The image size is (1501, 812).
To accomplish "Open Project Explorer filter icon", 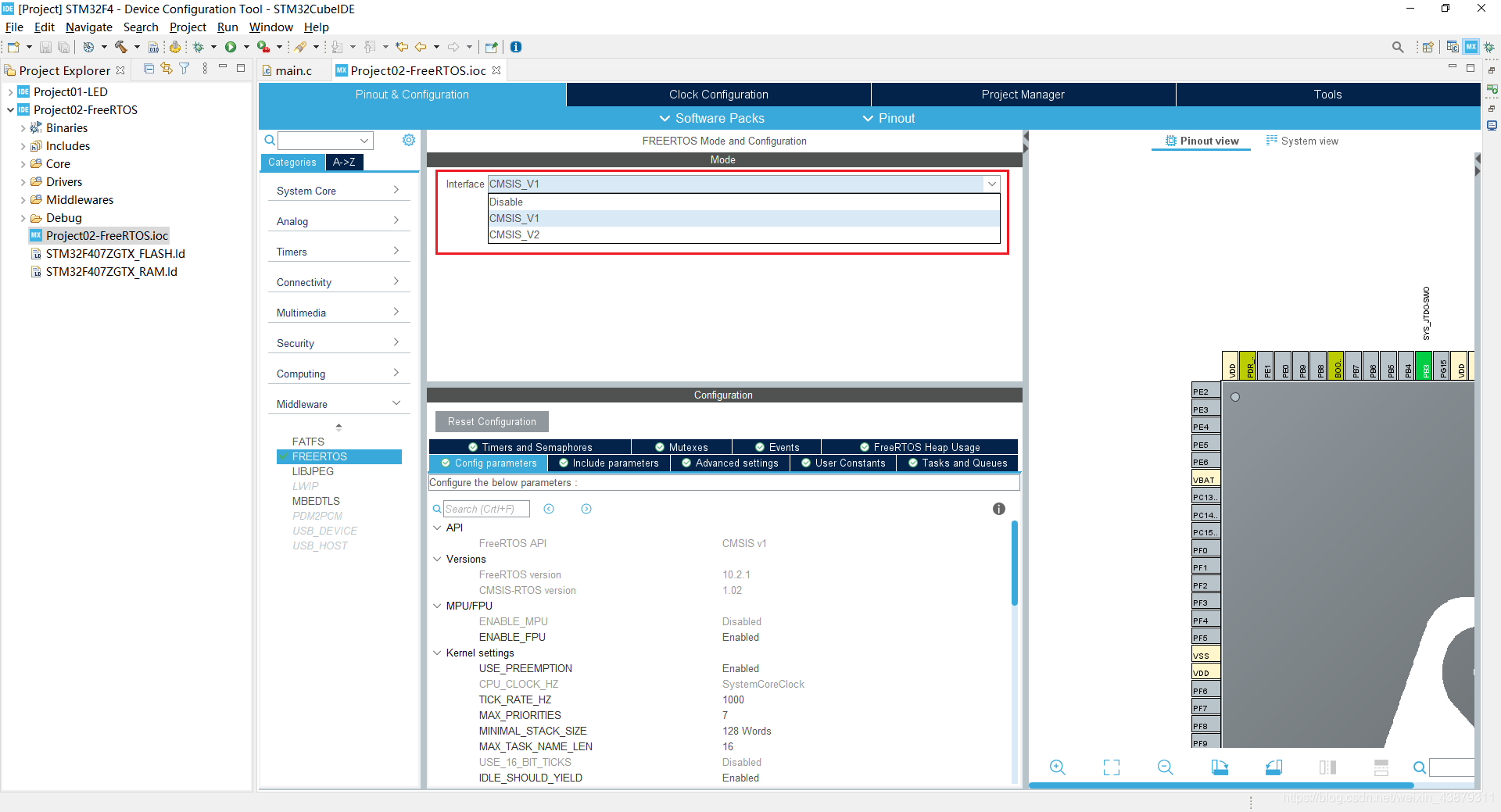I will pyautogui.click(x=184, y=69).
